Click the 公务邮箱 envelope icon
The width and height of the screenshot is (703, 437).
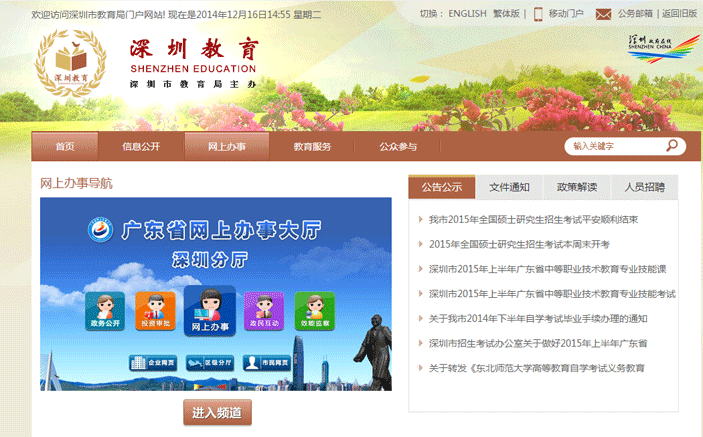click(603, 14)
